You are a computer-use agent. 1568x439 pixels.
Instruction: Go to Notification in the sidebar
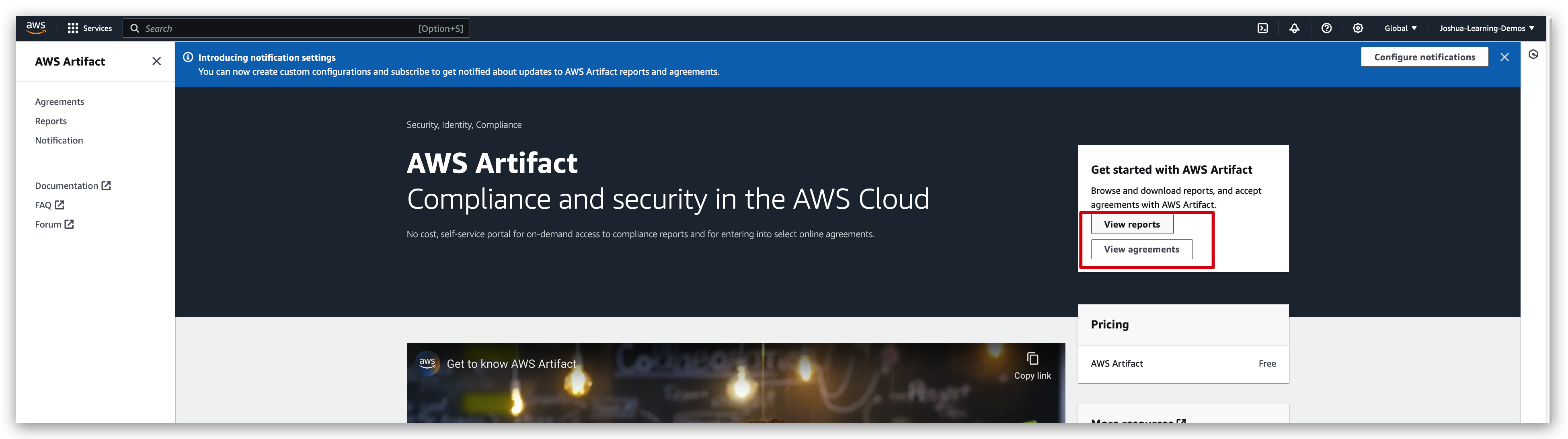(59, 140)
